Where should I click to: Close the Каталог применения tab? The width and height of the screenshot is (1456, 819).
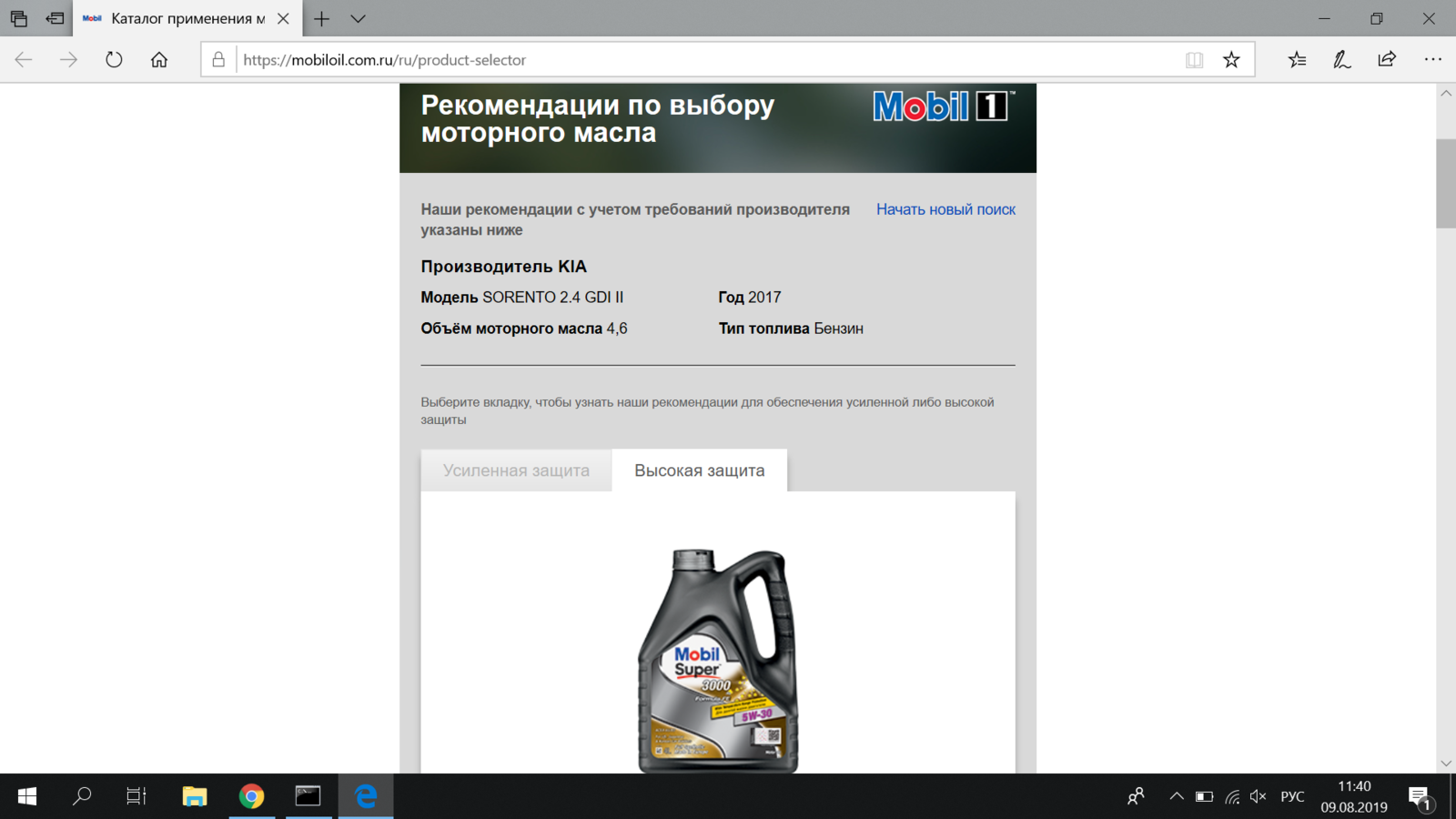click(283, 18)
